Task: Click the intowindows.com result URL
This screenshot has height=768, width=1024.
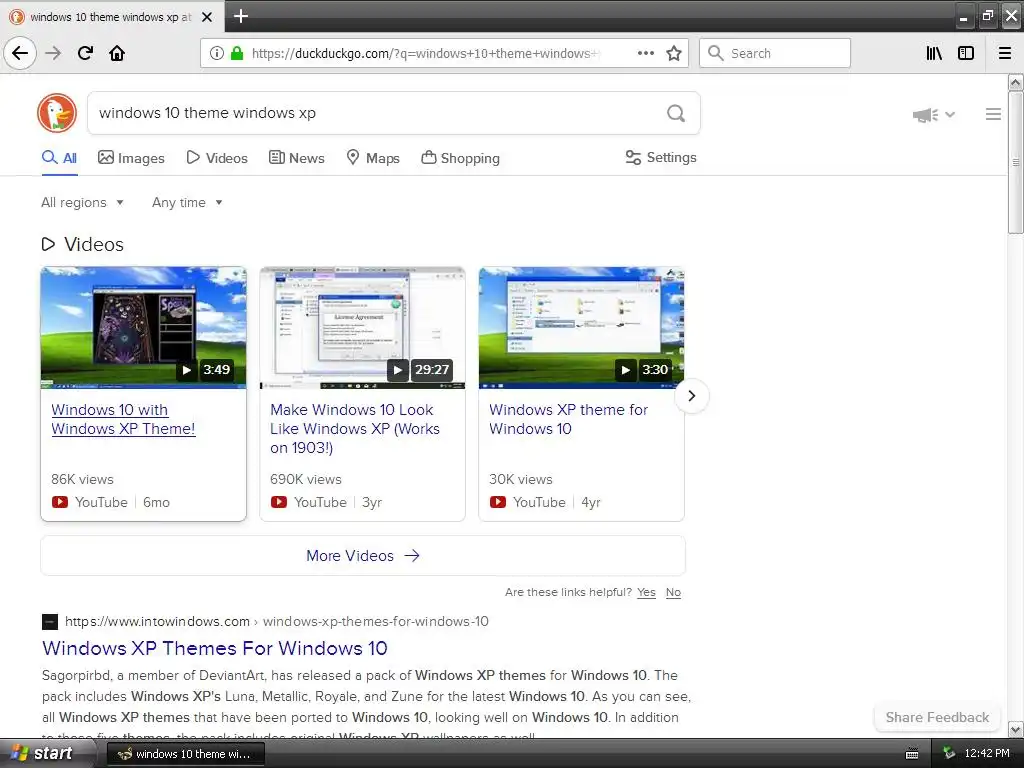Action: pyautogui.click(x=277, y=622)
